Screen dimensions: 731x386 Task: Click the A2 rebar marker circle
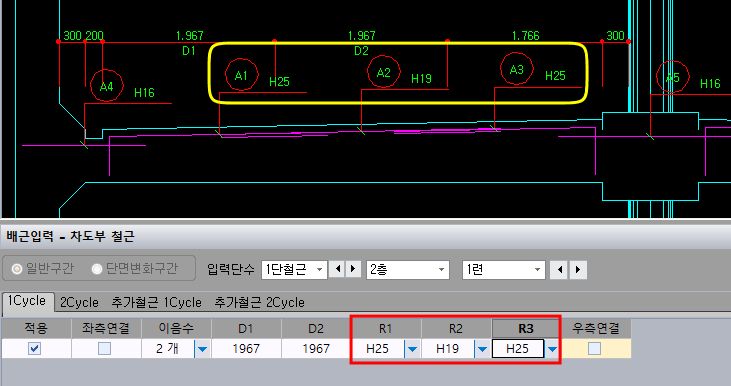click(384, 72)
